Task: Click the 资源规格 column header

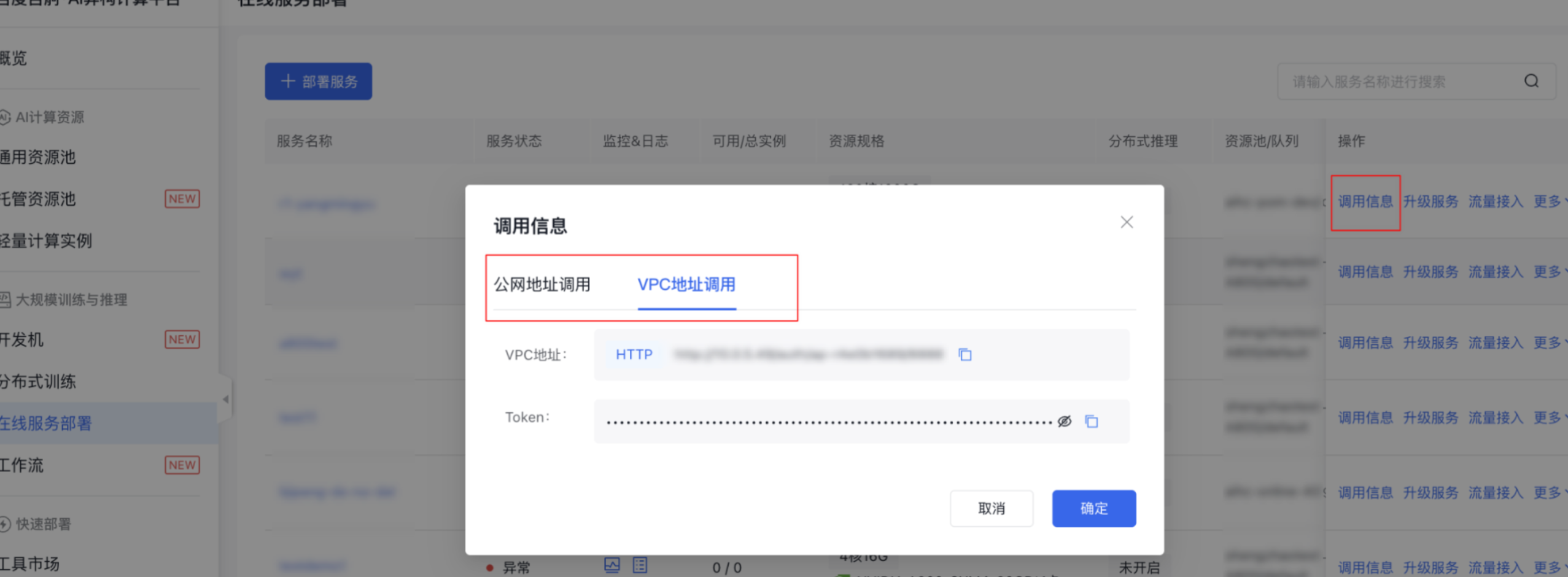Action: tap(856, 141)
